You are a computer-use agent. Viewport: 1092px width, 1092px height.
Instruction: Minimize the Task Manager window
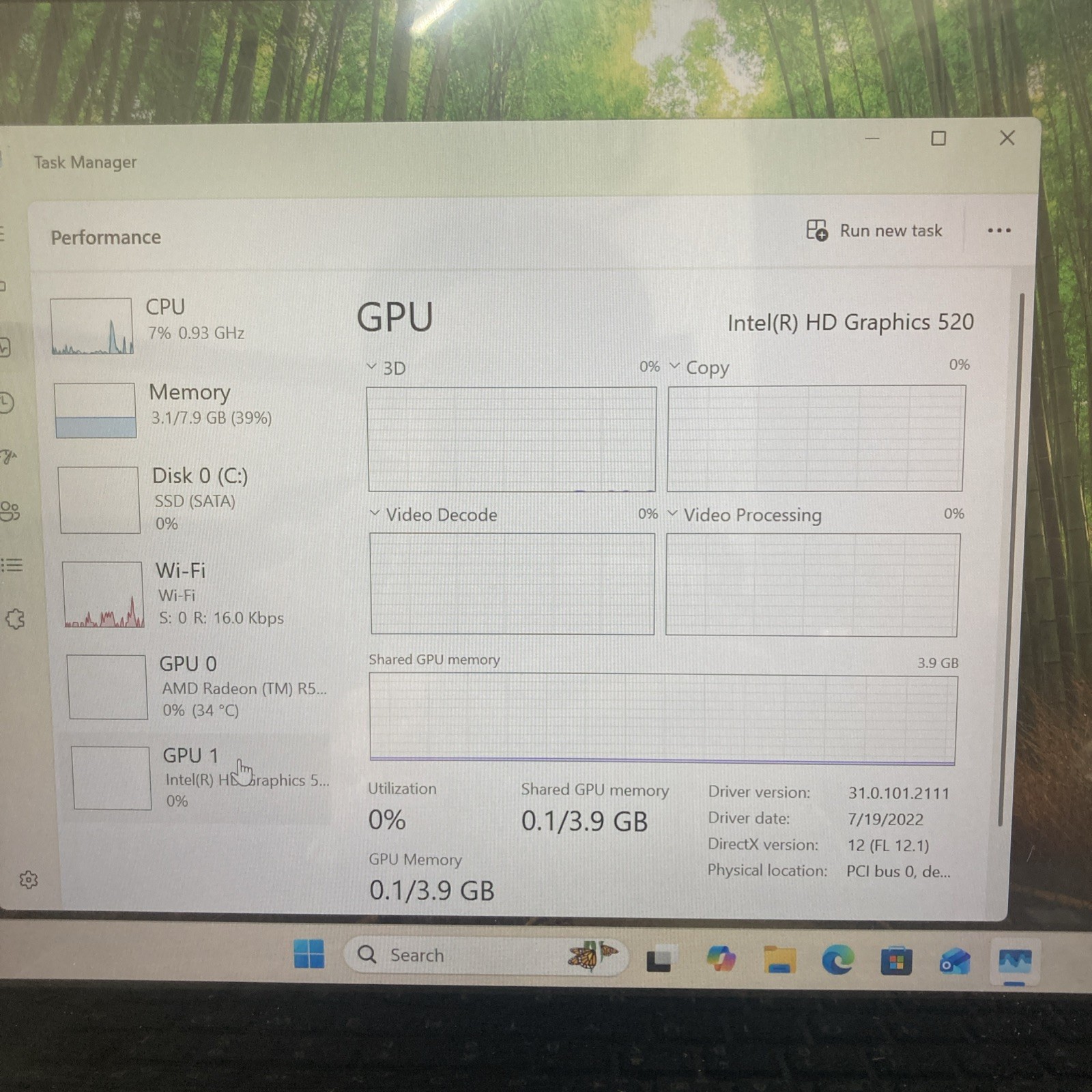point(872,139)
